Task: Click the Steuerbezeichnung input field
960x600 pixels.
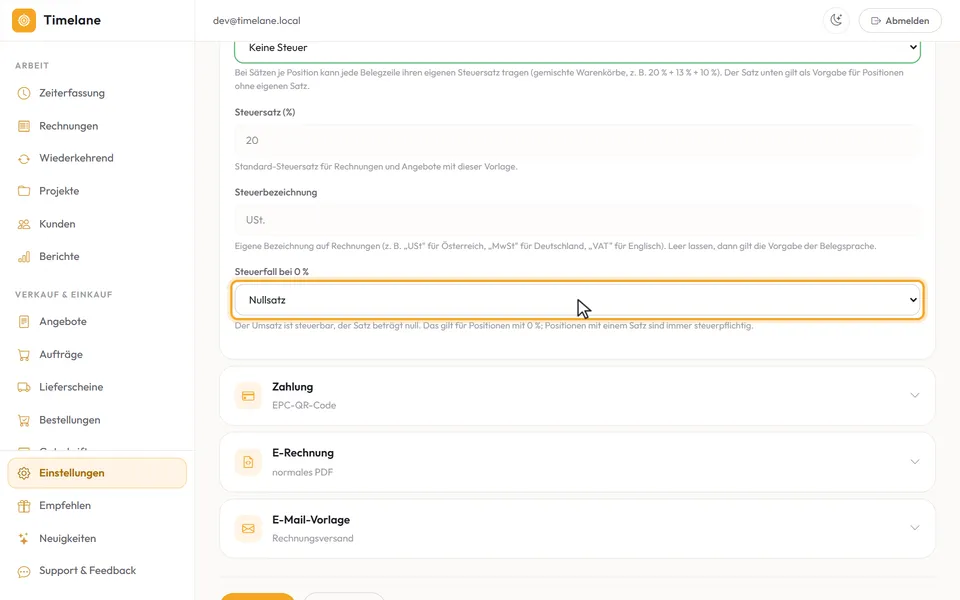Action: point(577,220)
